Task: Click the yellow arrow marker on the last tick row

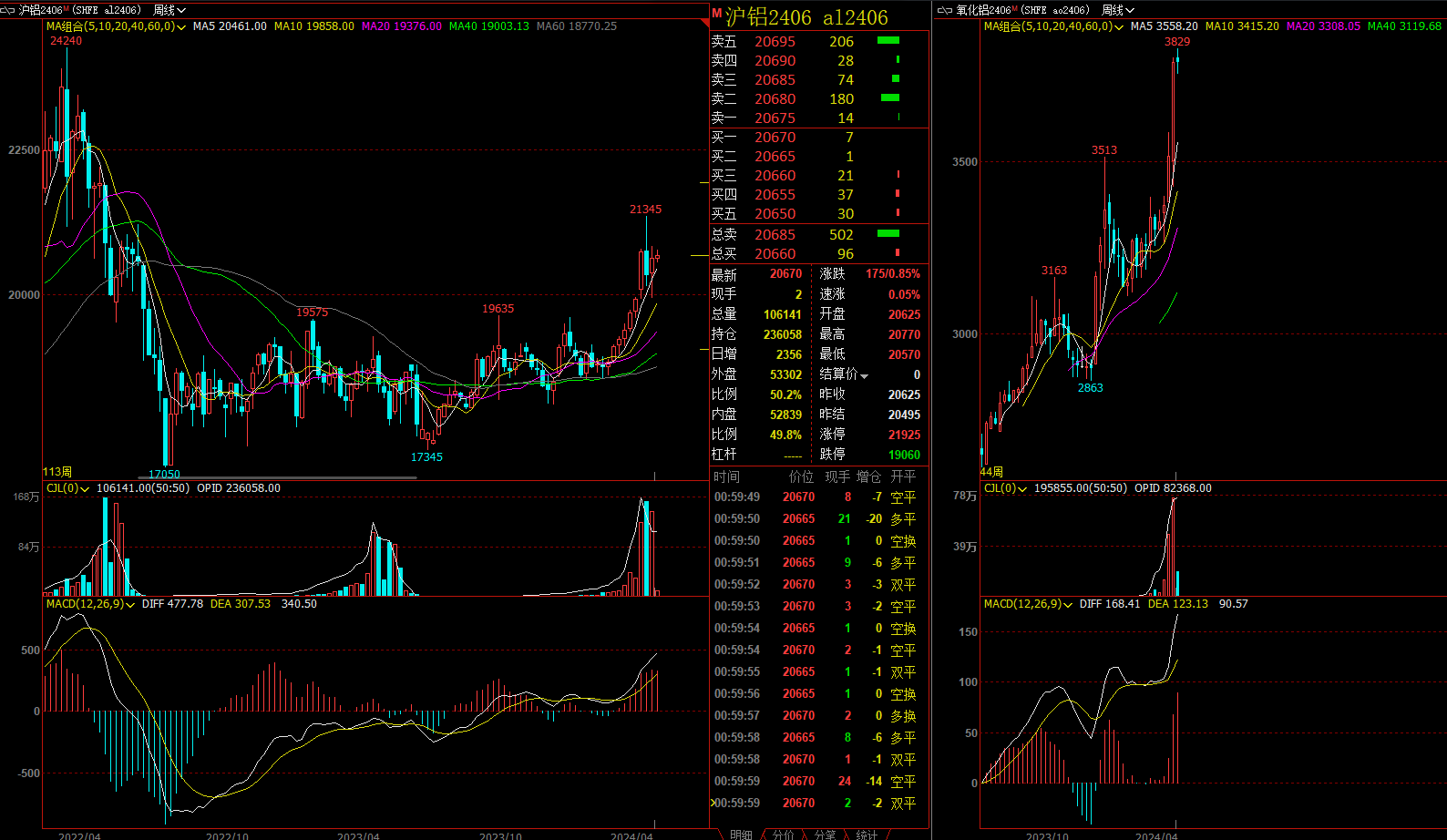Action: tap(713, 803)
